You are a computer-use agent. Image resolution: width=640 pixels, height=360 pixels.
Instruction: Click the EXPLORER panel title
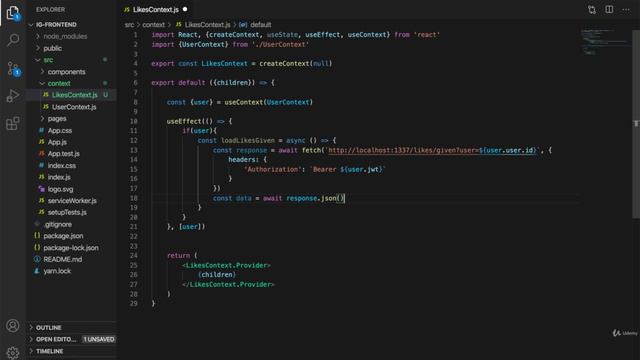(51, 9)
